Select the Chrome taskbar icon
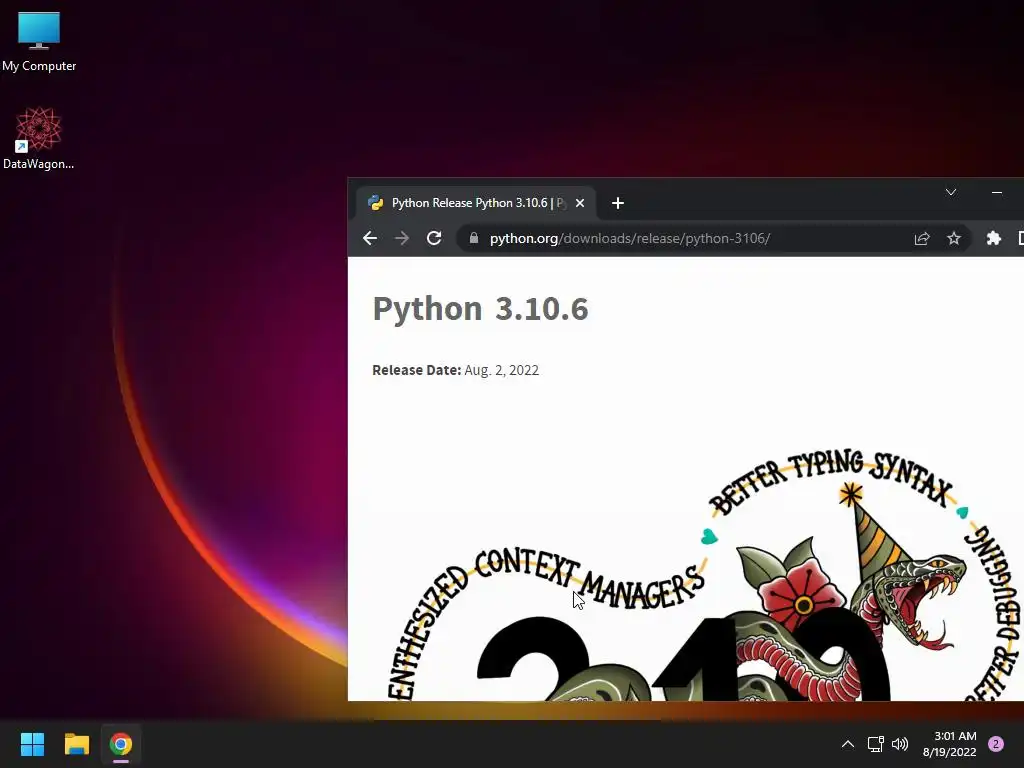Viewport: 1024px width, 768px height. pos(121,744)
